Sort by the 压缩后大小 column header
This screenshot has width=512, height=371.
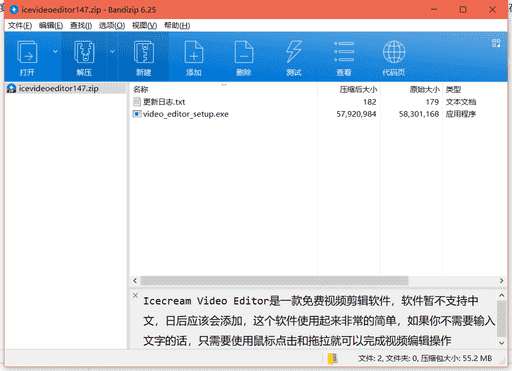(x=358, y=89)
